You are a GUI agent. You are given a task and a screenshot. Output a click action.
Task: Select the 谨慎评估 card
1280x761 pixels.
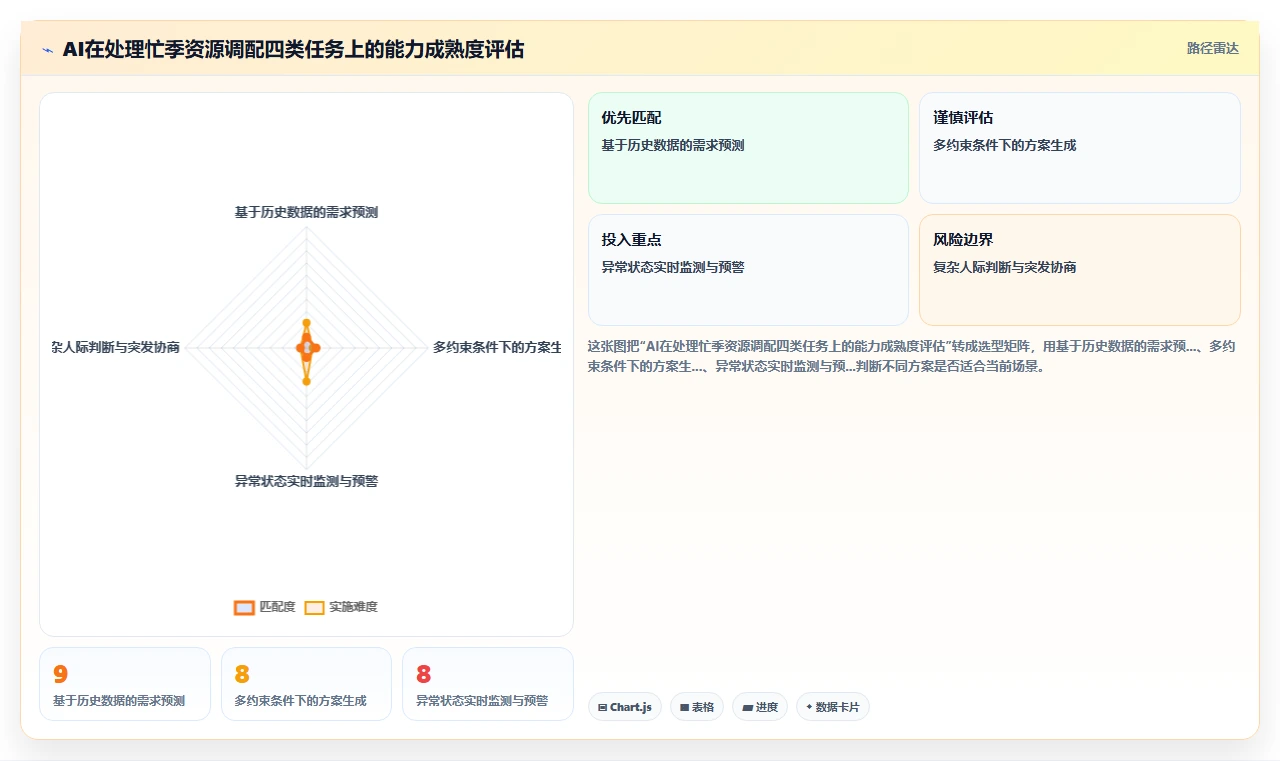[x=1080, y=148]
